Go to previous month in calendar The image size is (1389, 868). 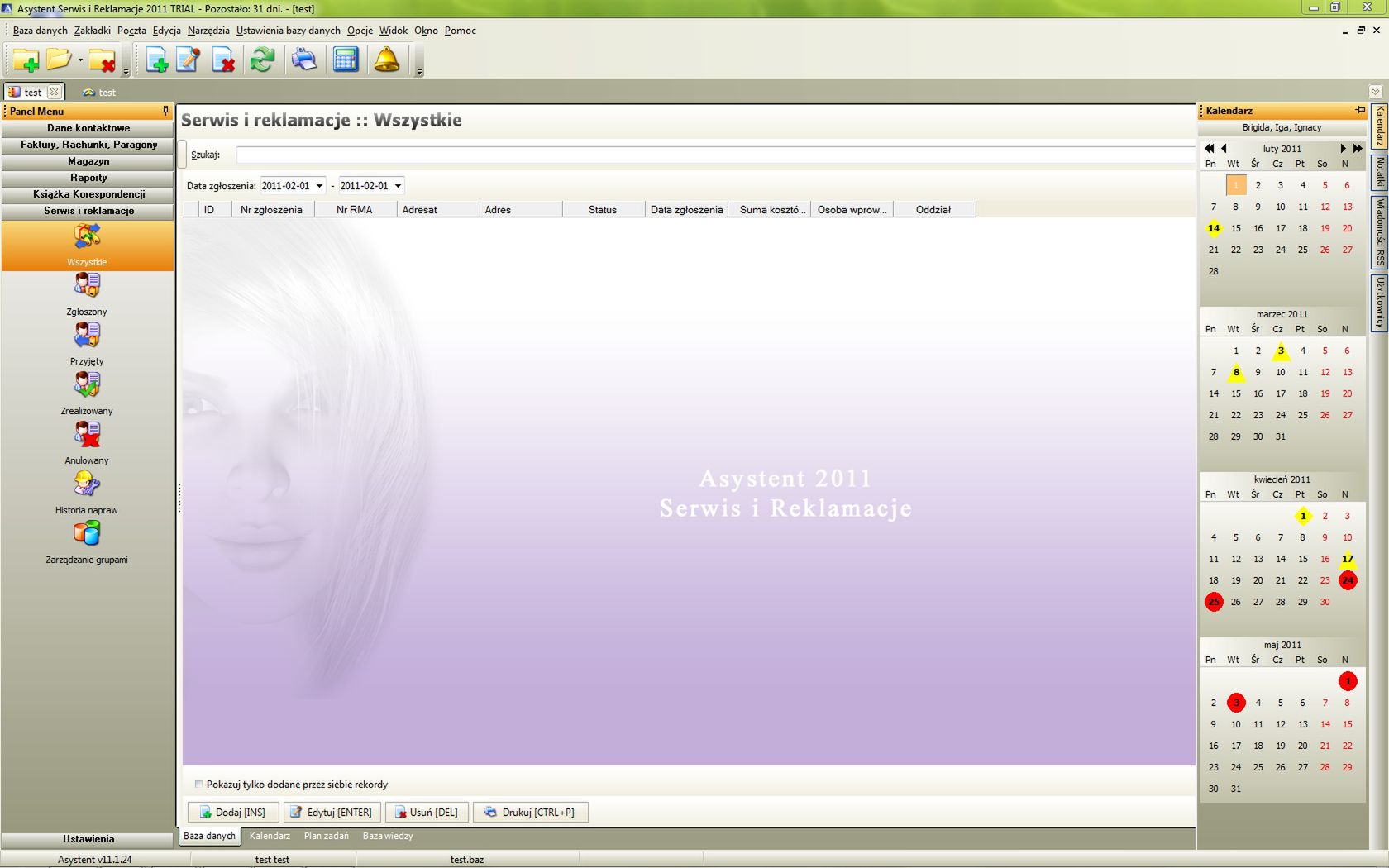(x=1224, y=149)
